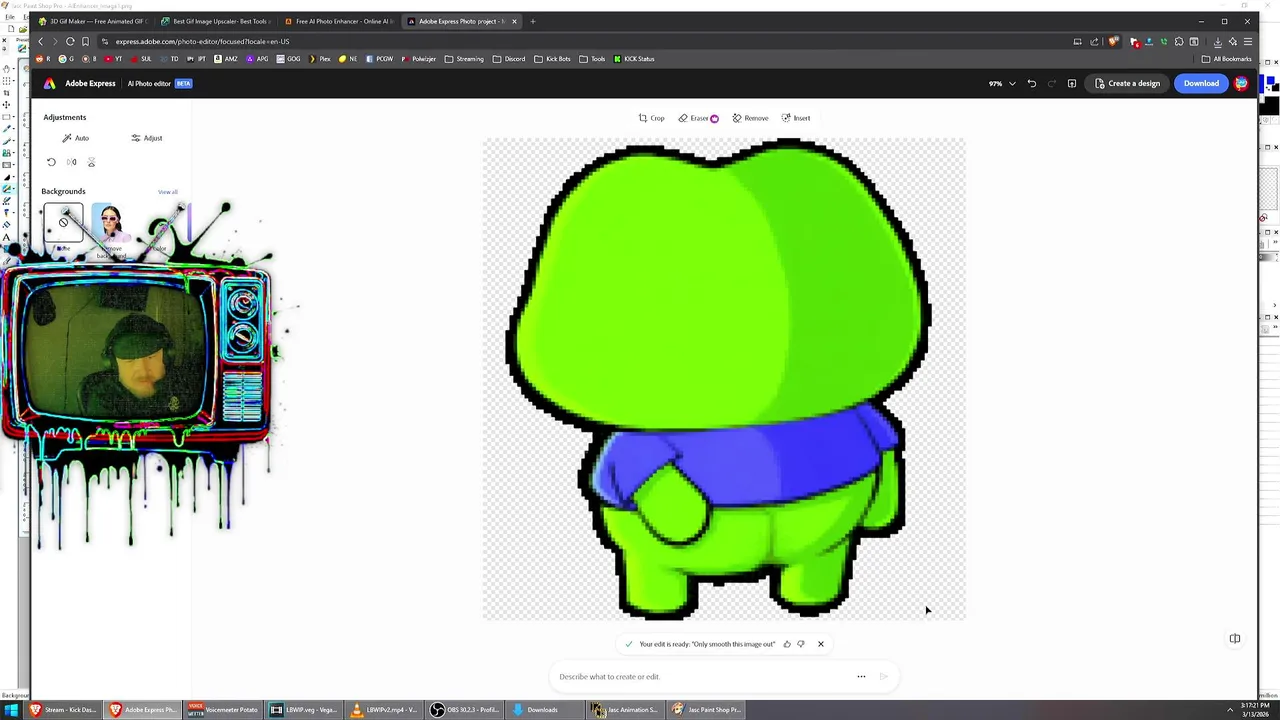Open the KICK Status bookmark
Screen dimensions: 1280x720
pyautogui.click(x=634, y=59)
